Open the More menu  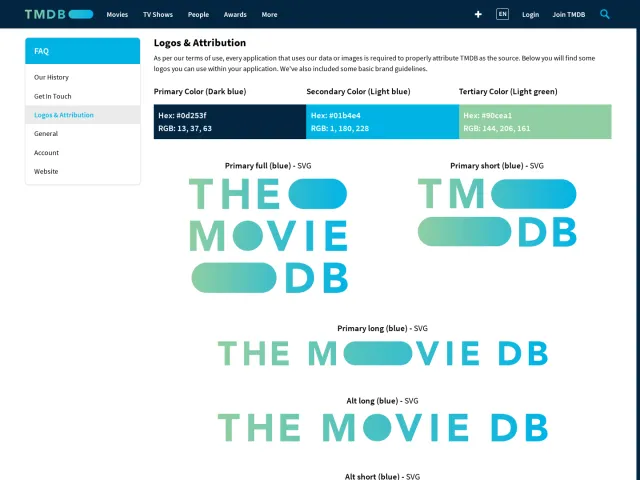tap(269, 14)
